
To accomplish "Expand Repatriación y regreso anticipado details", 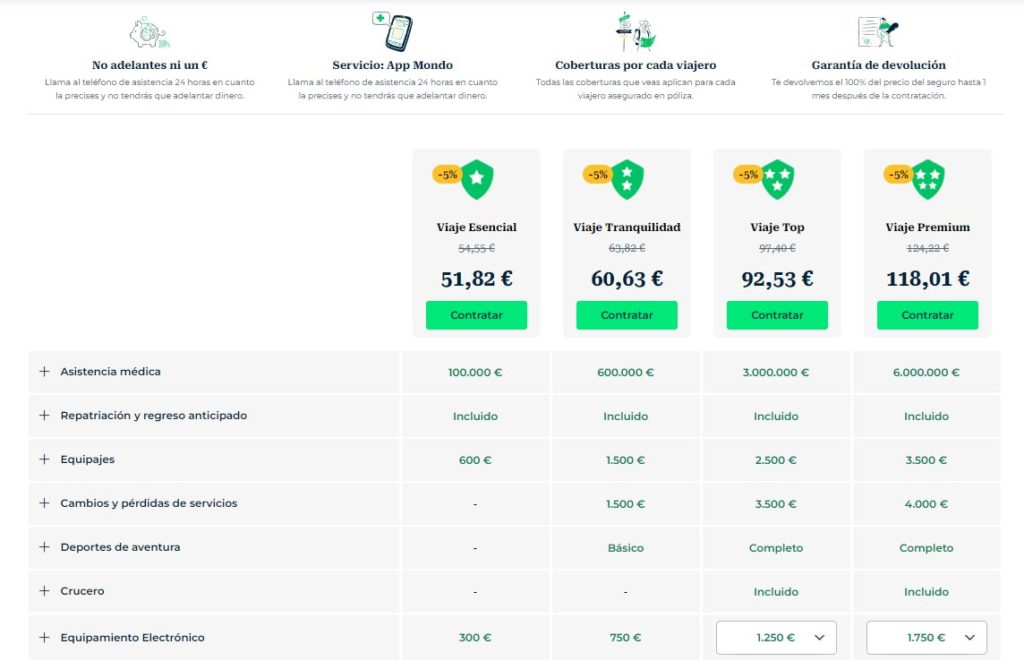I will 44,416.
